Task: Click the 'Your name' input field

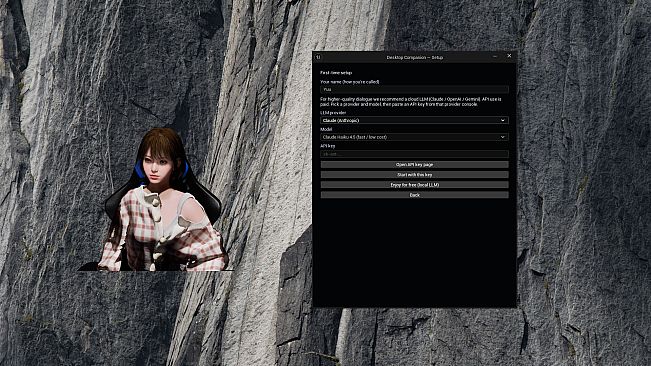Action: pyautogui.click(x=414, y=89)
